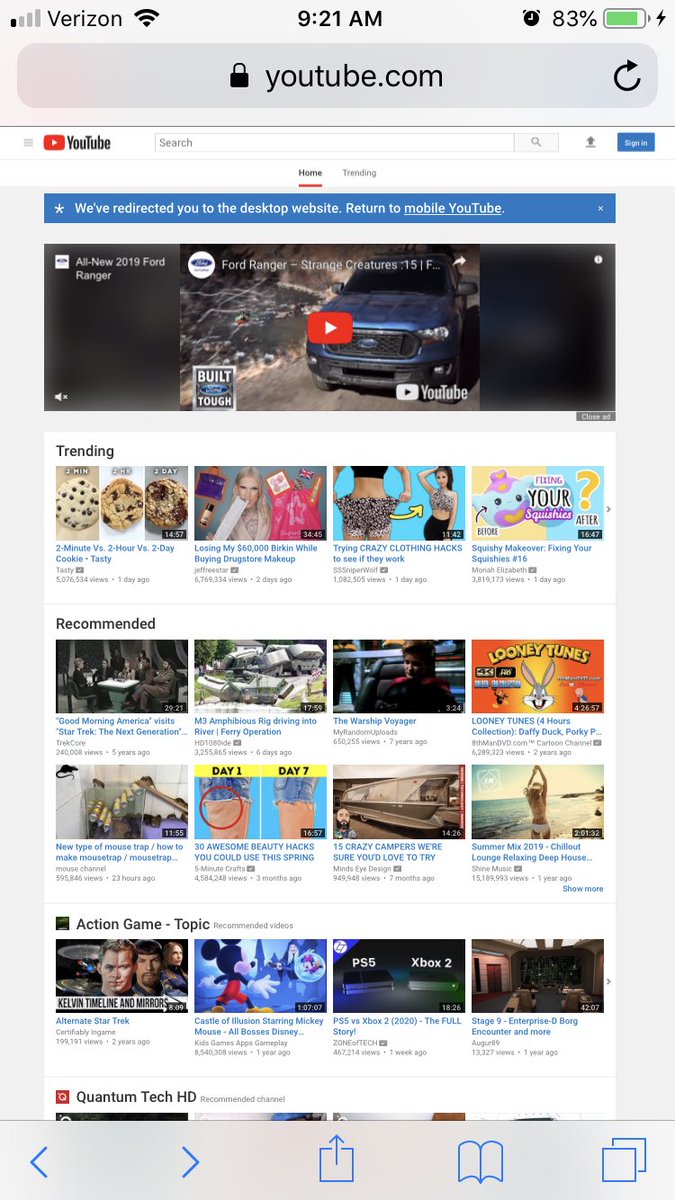The image size is (675, 1200).
Task: Expand Recommended with Show more
Action: click(x=582, y=889)
